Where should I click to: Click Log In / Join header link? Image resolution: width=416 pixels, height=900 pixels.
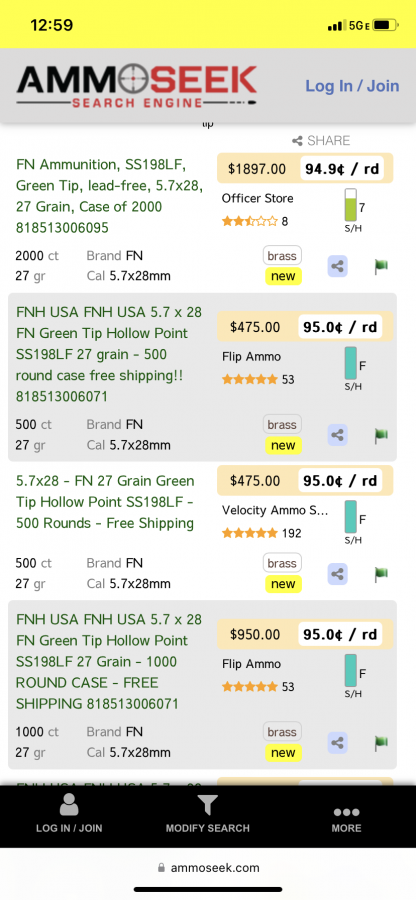click(352, 86)
